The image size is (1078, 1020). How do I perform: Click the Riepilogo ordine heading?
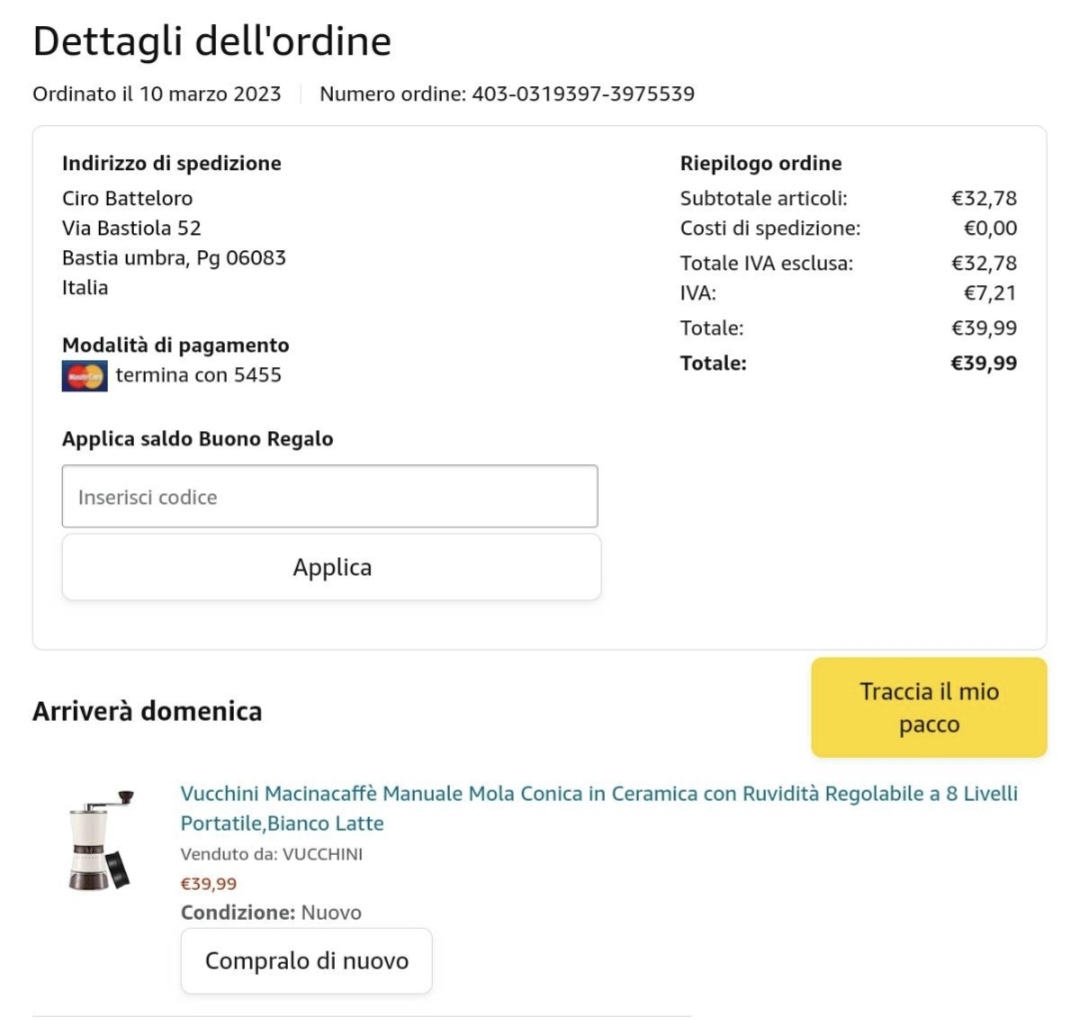click(760, 163)
